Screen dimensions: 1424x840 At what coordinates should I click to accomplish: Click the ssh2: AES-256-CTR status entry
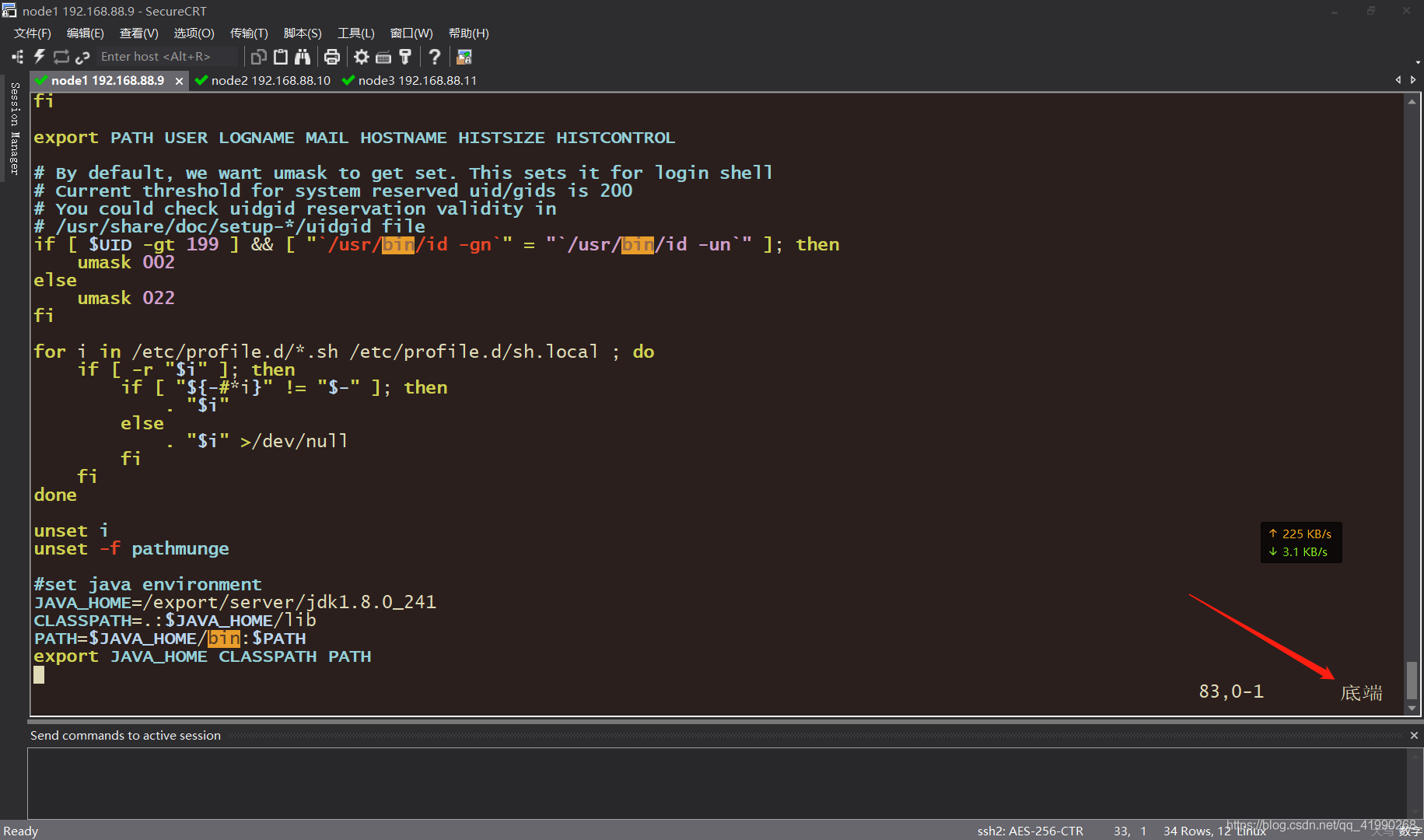1030,831
